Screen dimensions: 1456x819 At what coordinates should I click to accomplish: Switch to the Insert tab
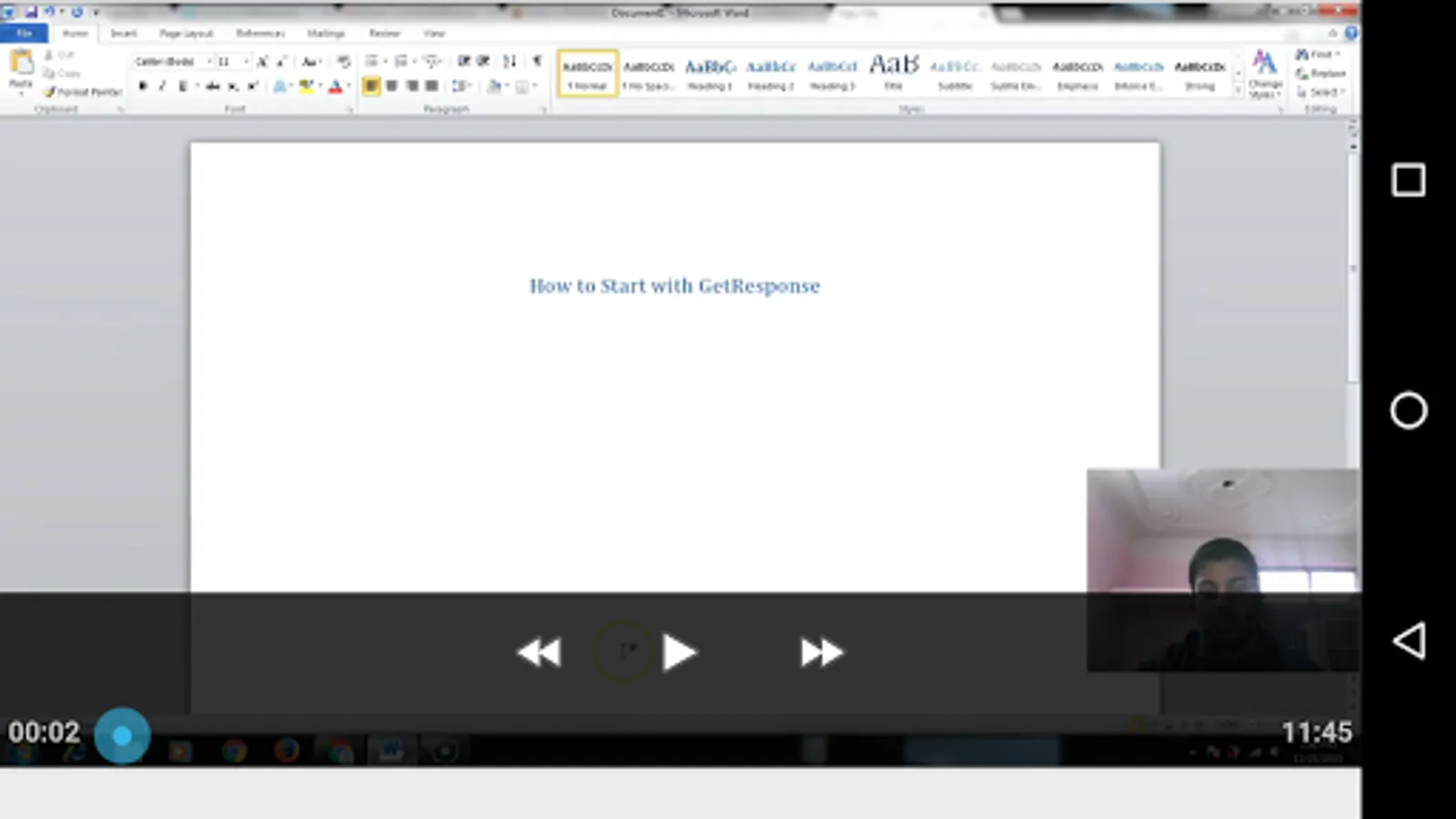[123, 33]
